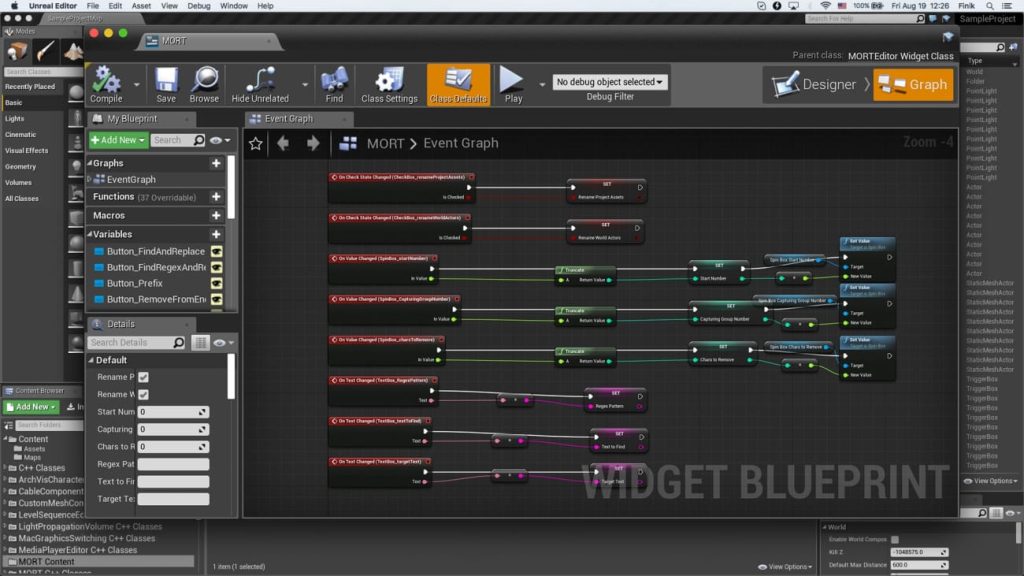Open Class Settings
Screen dimensions: 1024x576
tap(389, 85)
